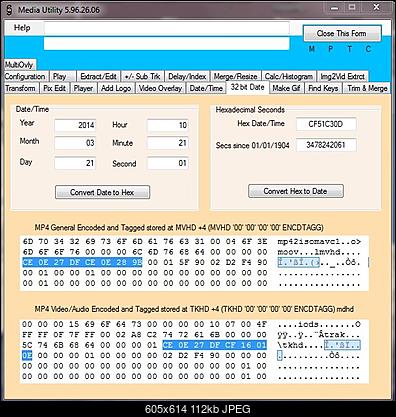
Task: Select the Player tab
Action: click(x=83, y=88)
